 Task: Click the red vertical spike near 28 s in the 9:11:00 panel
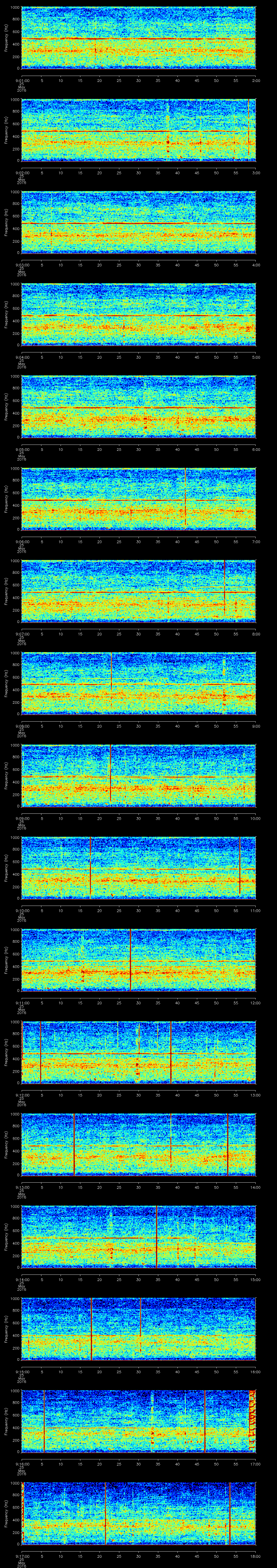click(130, 960)
